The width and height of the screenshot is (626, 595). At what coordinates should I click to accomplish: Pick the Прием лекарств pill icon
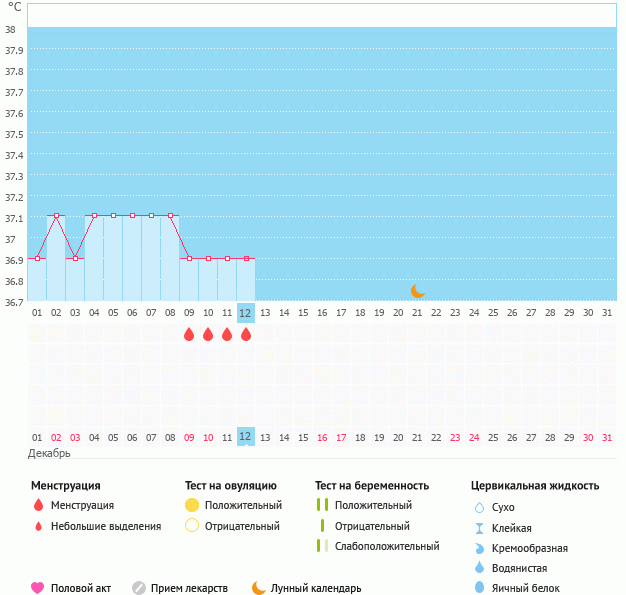click(139, 588)
